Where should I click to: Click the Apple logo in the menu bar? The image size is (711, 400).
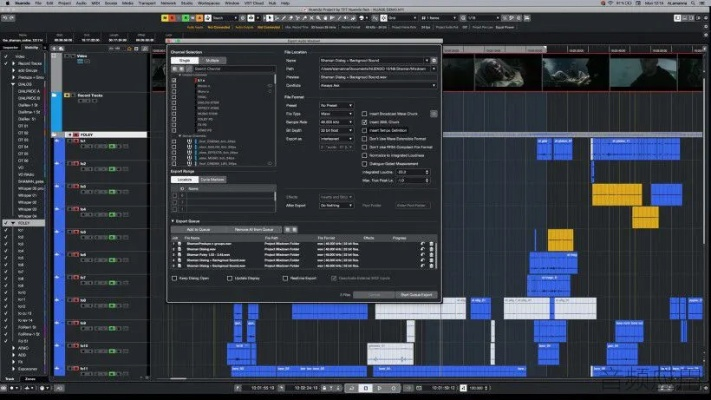coord(7,4)
